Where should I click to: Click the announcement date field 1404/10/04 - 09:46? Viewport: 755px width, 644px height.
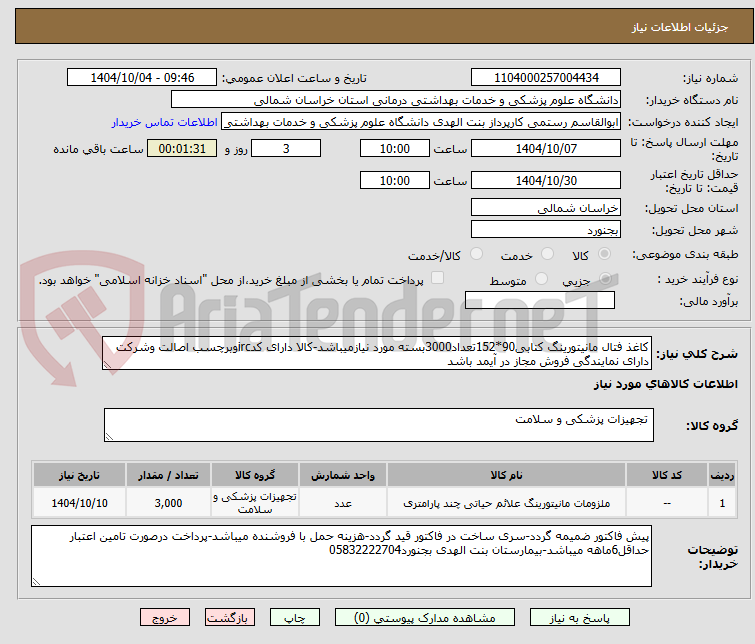tap(142, 77)
